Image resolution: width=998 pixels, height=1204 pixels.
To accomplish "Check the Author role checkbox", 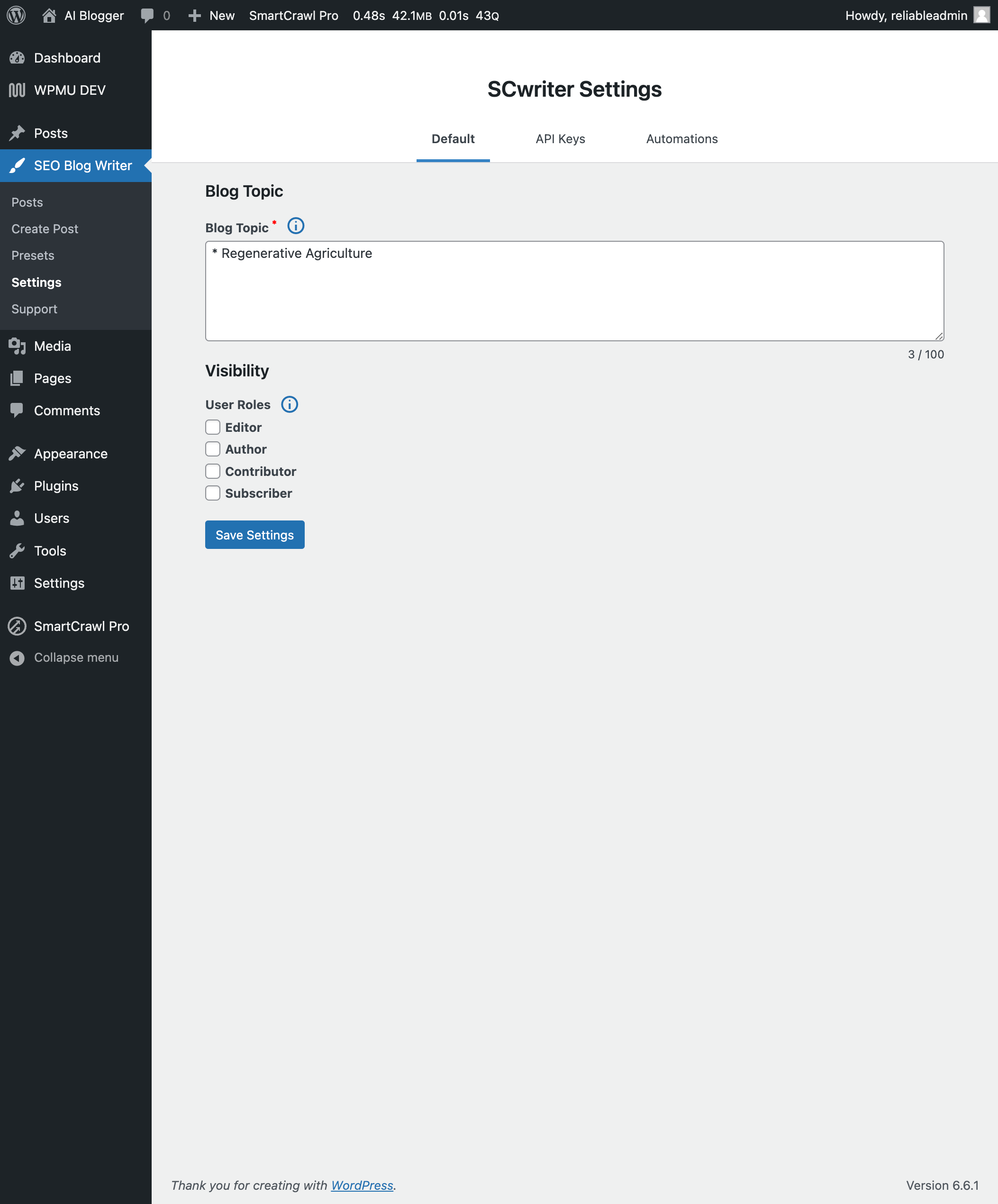I will (x=213, y=449).
